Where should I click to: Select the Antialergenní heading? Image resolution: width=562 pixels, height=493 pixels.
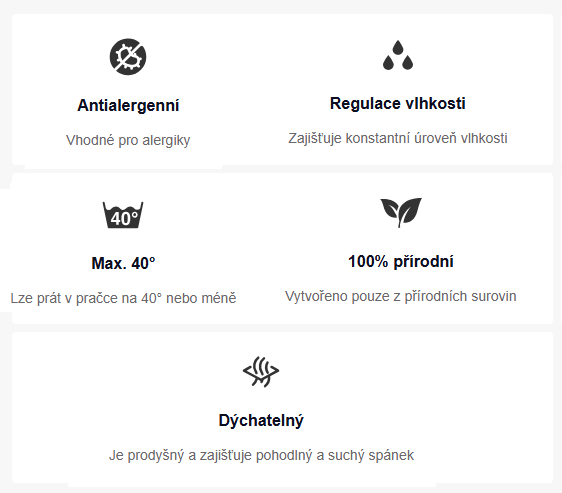click(x=128, y=105)
